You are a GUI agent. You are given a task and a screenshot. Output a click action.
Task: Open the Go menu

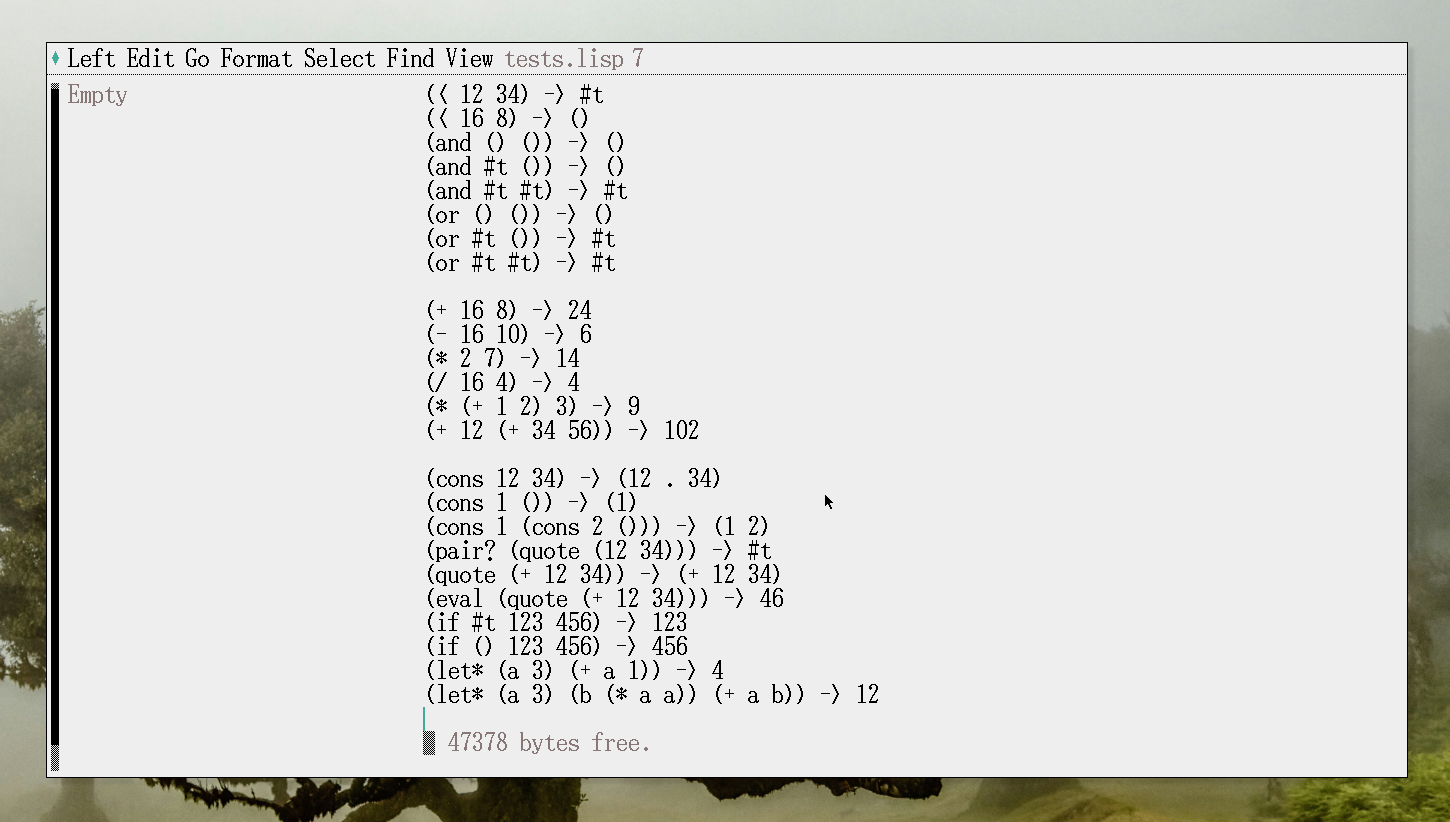[197, 59]
